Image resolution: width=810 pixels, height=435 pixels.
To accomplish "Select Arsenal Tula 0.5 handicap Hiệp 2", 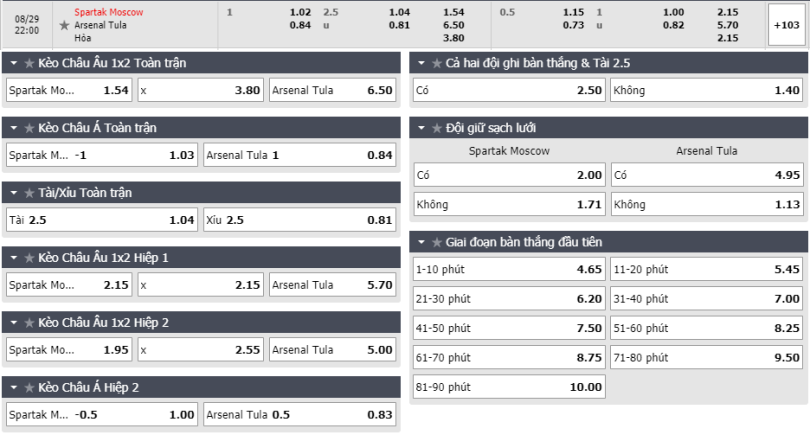I will [x=300, y=414].
